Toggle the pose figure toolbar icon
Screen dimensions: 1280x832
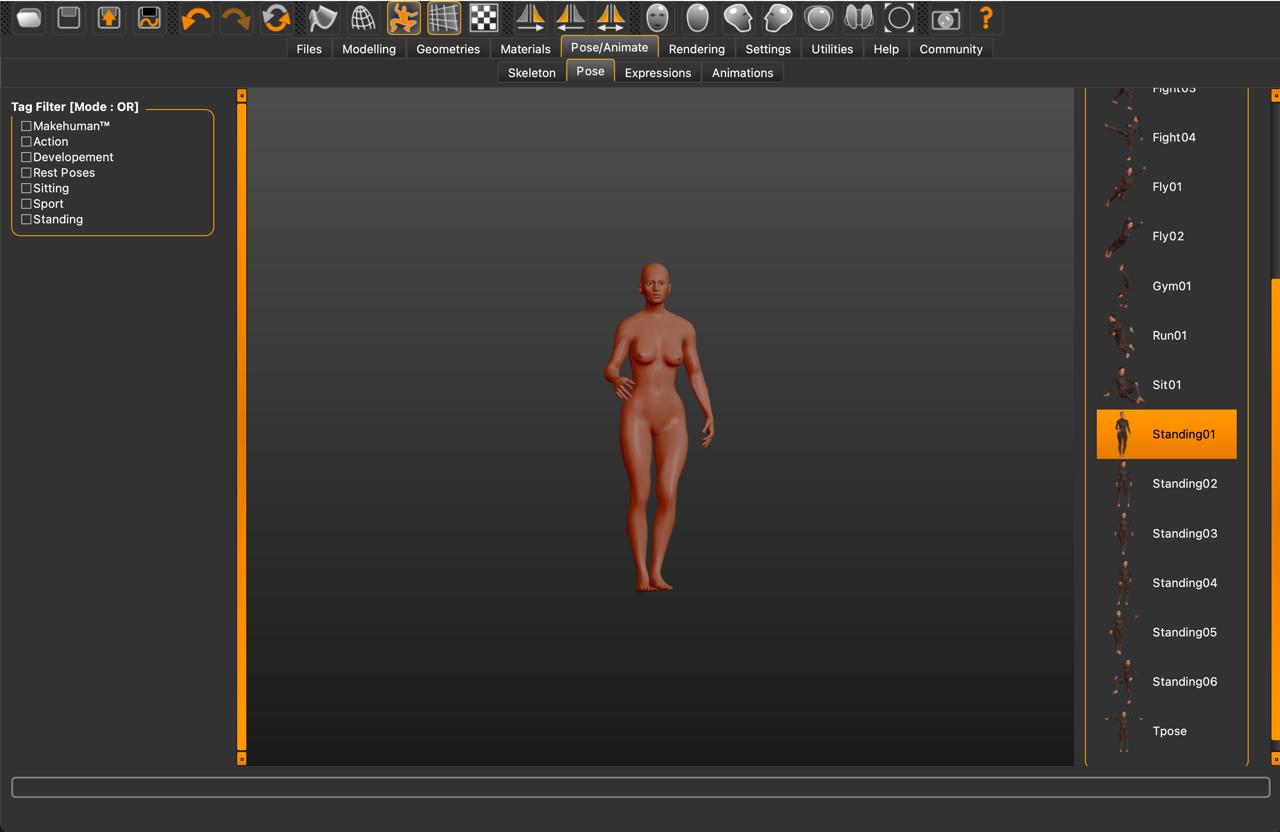[404, 18]
